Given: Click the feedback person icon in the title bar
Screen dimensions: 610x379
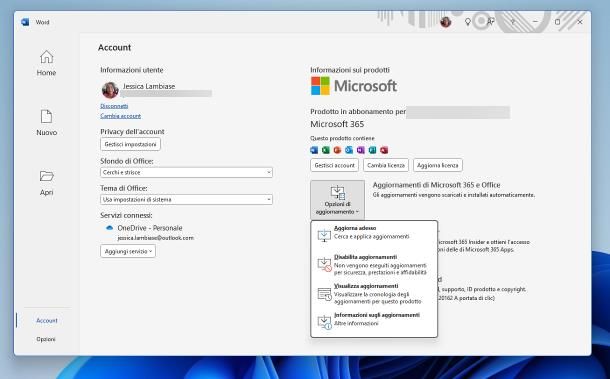Looking at the screenshot, I should 491,22.
